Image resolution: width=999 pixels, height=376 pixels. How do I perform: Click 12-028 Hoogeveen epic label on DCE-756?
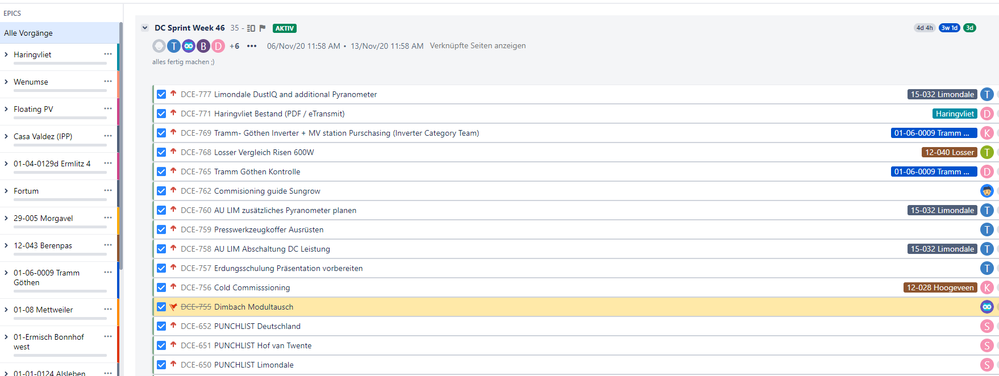940,287
